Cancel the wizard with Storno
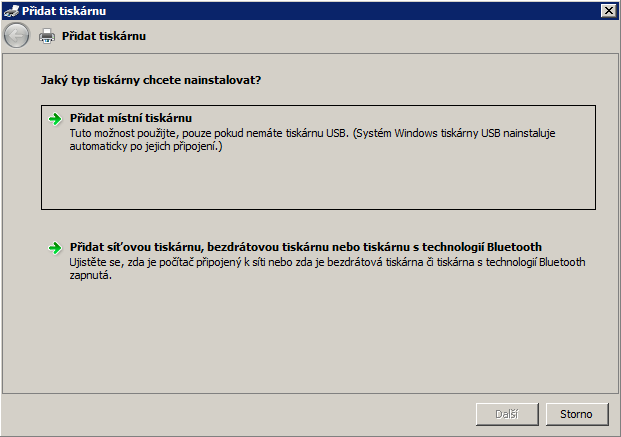The image size is (621, 437). [x=577, y=414]
